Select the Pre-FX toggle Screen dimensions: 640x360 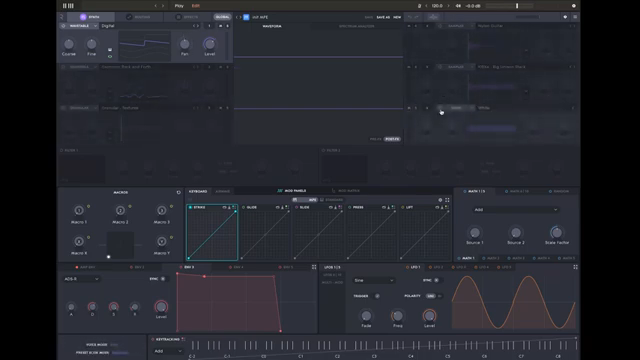coord(376,139)
